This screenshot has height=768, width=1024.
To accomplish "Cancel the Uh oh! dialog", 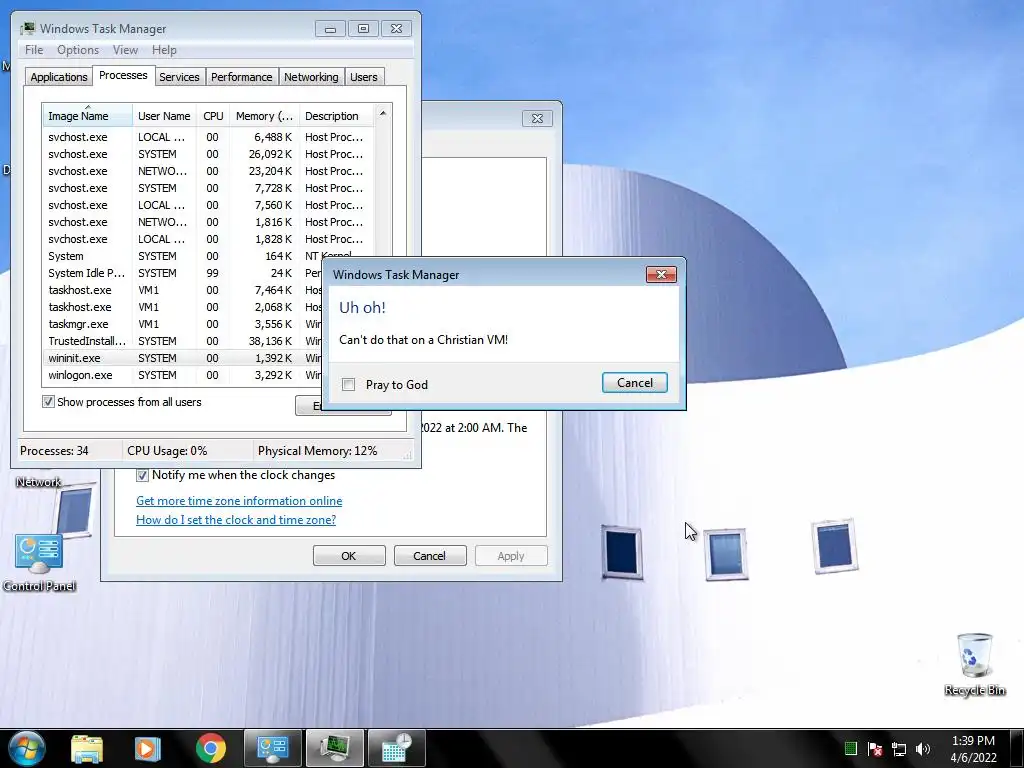I will click(635, 383).
